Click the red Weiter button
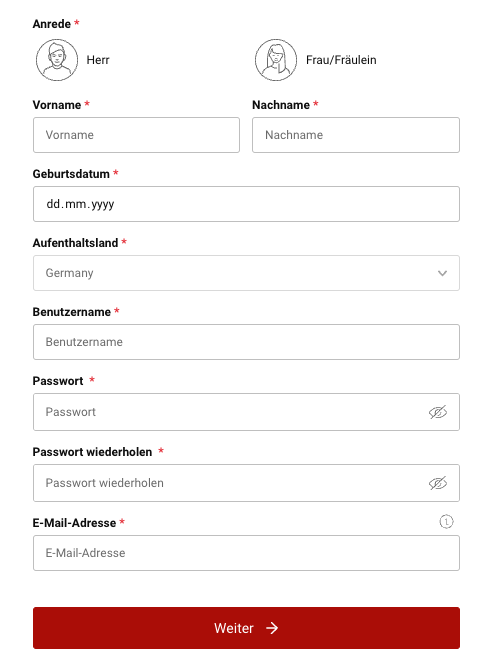Screen dimensions: 487x665 coord(246,628)
